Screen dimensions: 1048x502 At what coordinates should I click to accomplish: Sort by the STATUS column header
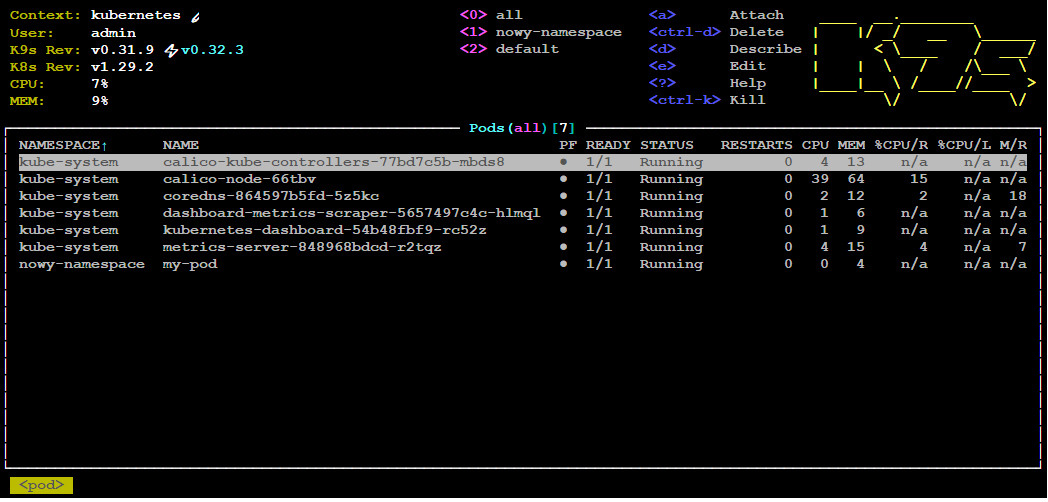(x=666, y=145)
